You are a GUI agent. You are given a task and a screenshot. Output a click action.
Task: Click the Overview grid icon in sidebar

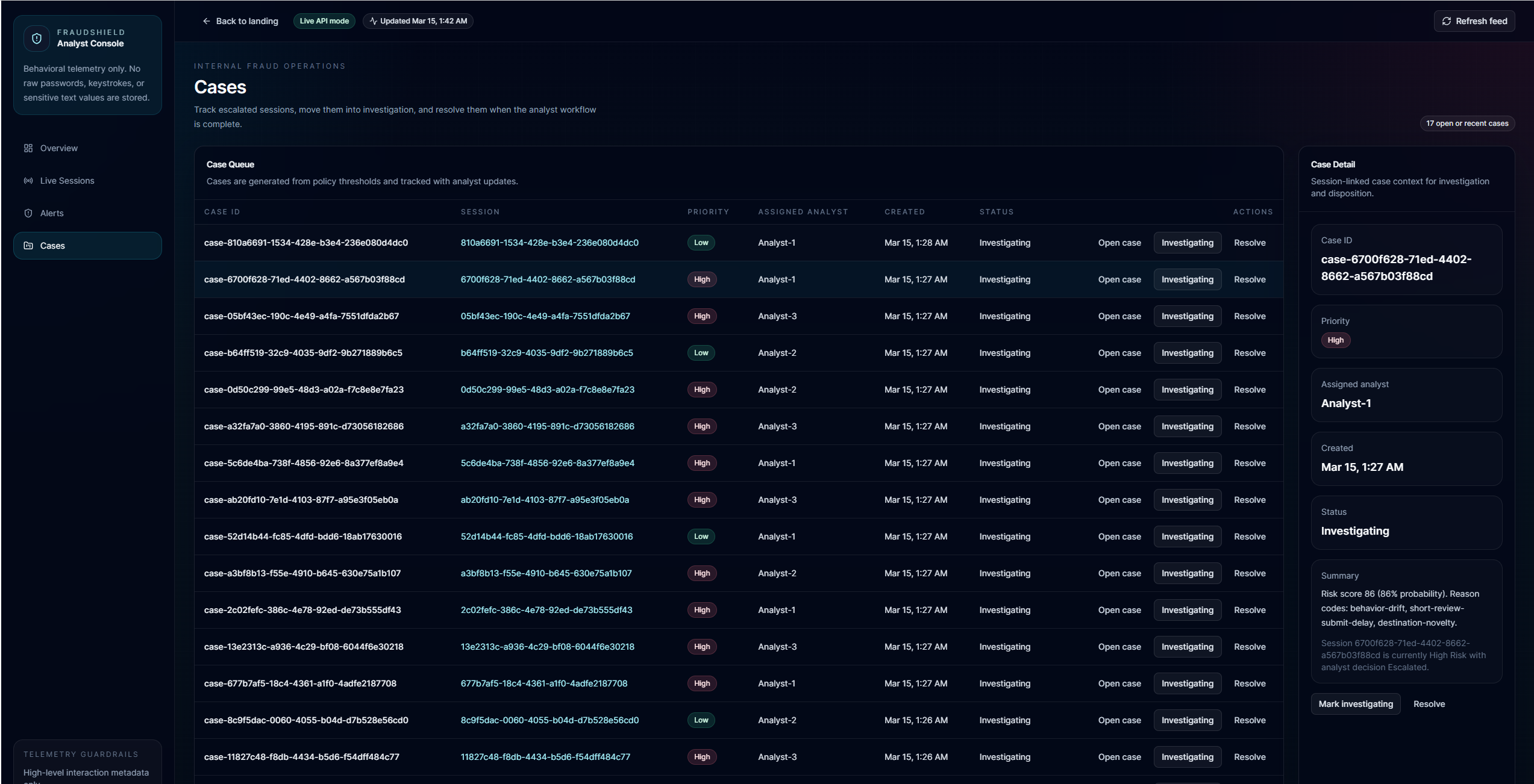click(28, 148)
